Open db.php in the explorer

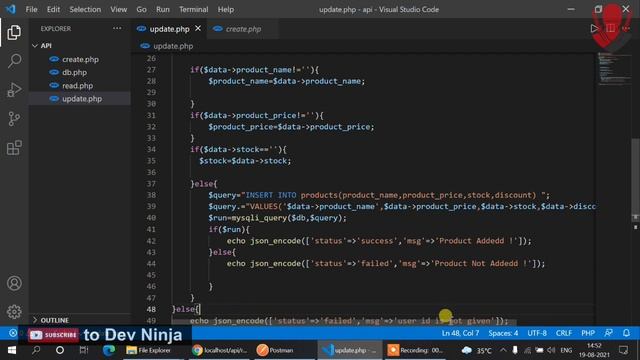74,72
